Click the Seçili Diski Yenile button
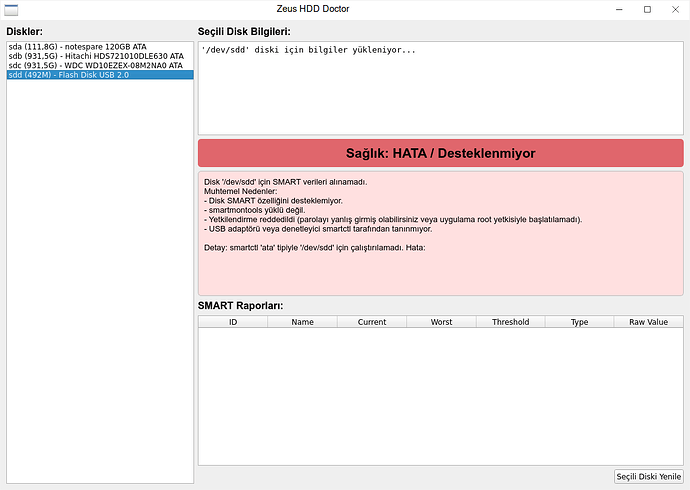The height and width of the screenshot is (490, 690). 649,476
